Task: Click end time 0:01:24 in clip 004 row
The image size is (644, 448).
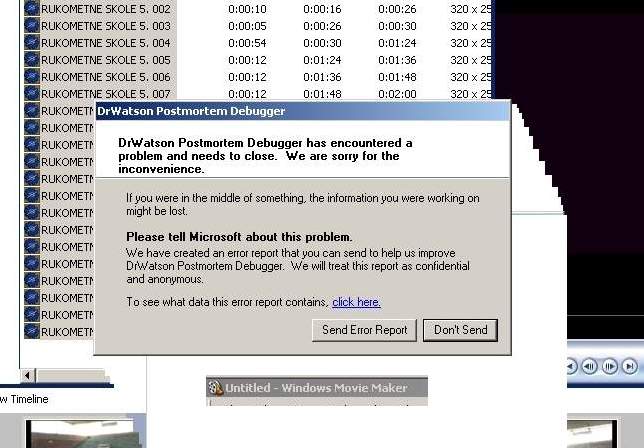Action: pos(397,43)
